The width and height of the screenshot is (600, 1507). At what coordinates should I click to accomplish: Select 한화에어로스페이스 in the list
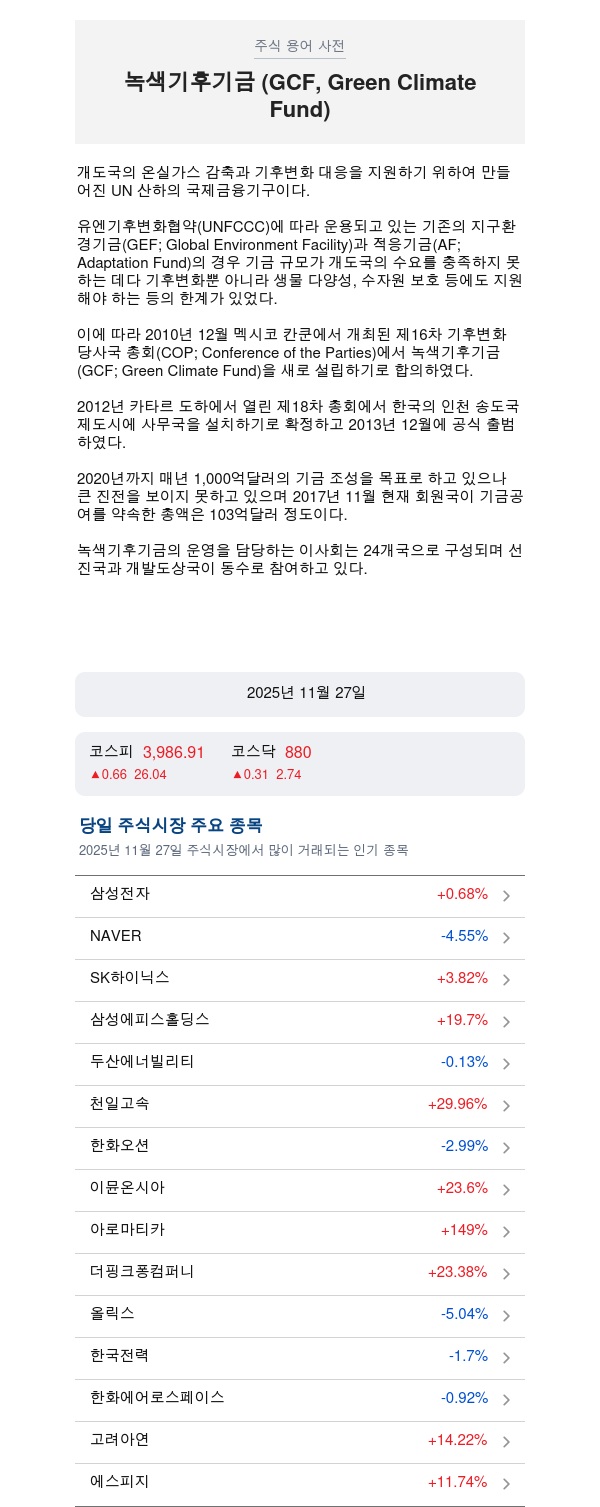click(157, 1398)
